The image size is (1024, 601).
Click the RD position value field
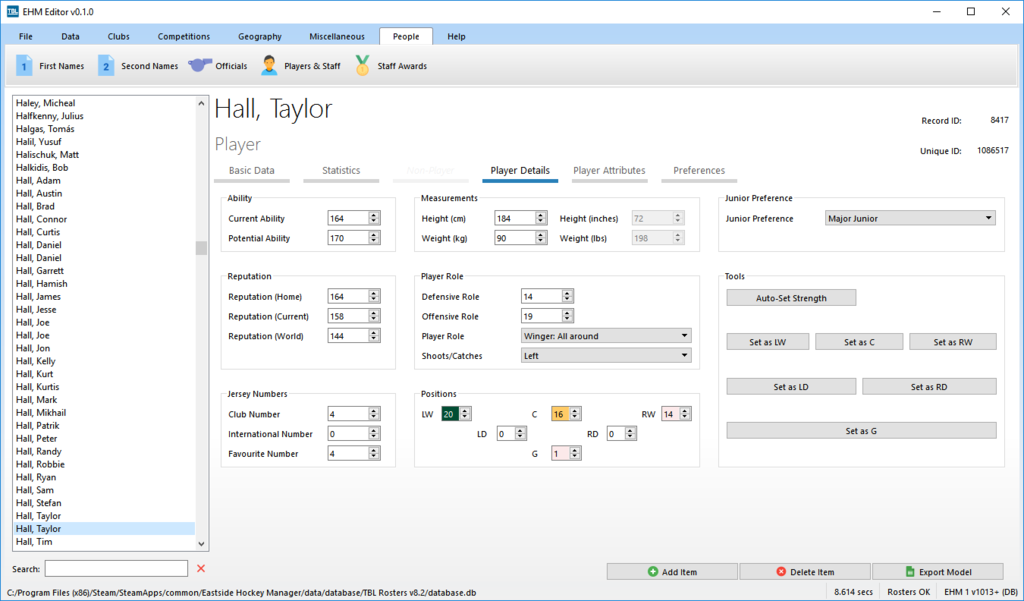point(615,433)
